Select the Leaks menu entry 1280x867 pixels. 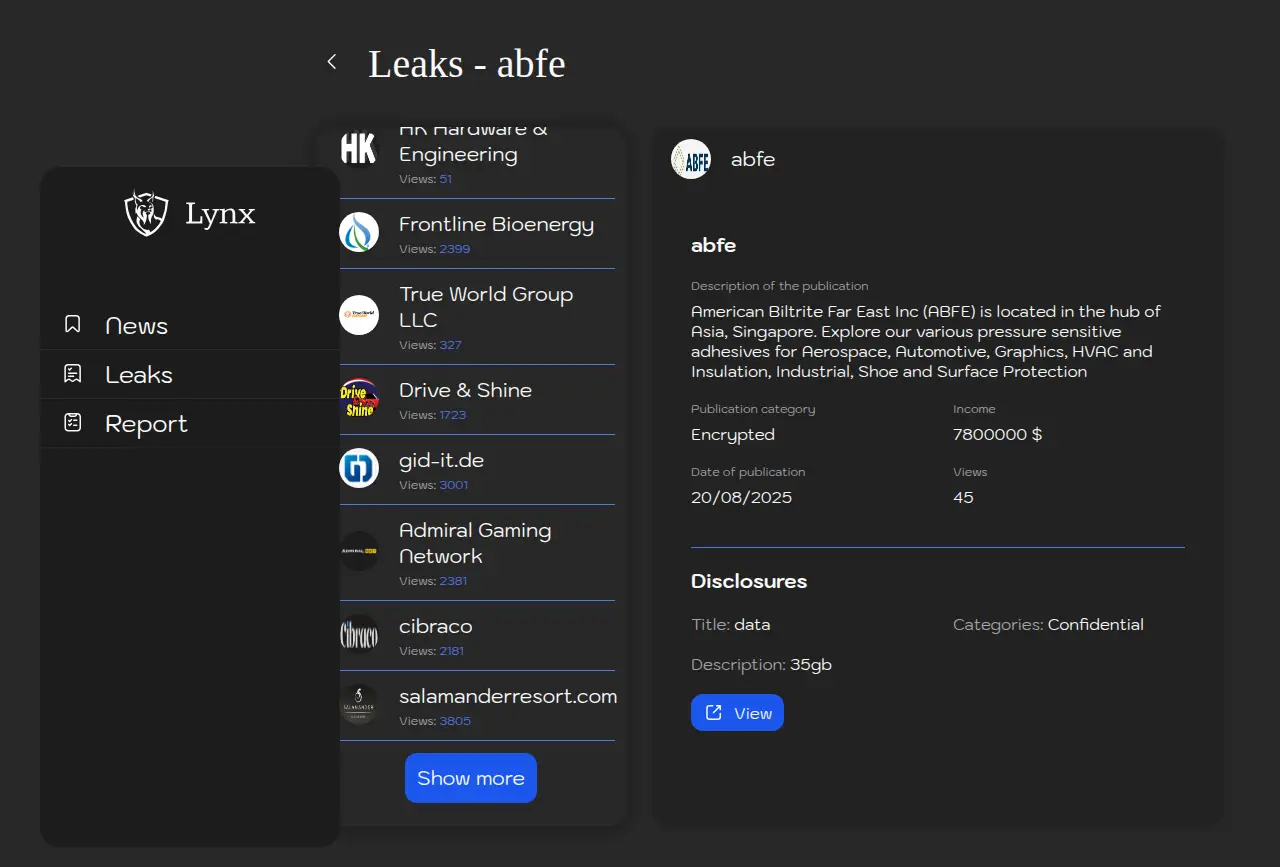[x=139, y=375]
